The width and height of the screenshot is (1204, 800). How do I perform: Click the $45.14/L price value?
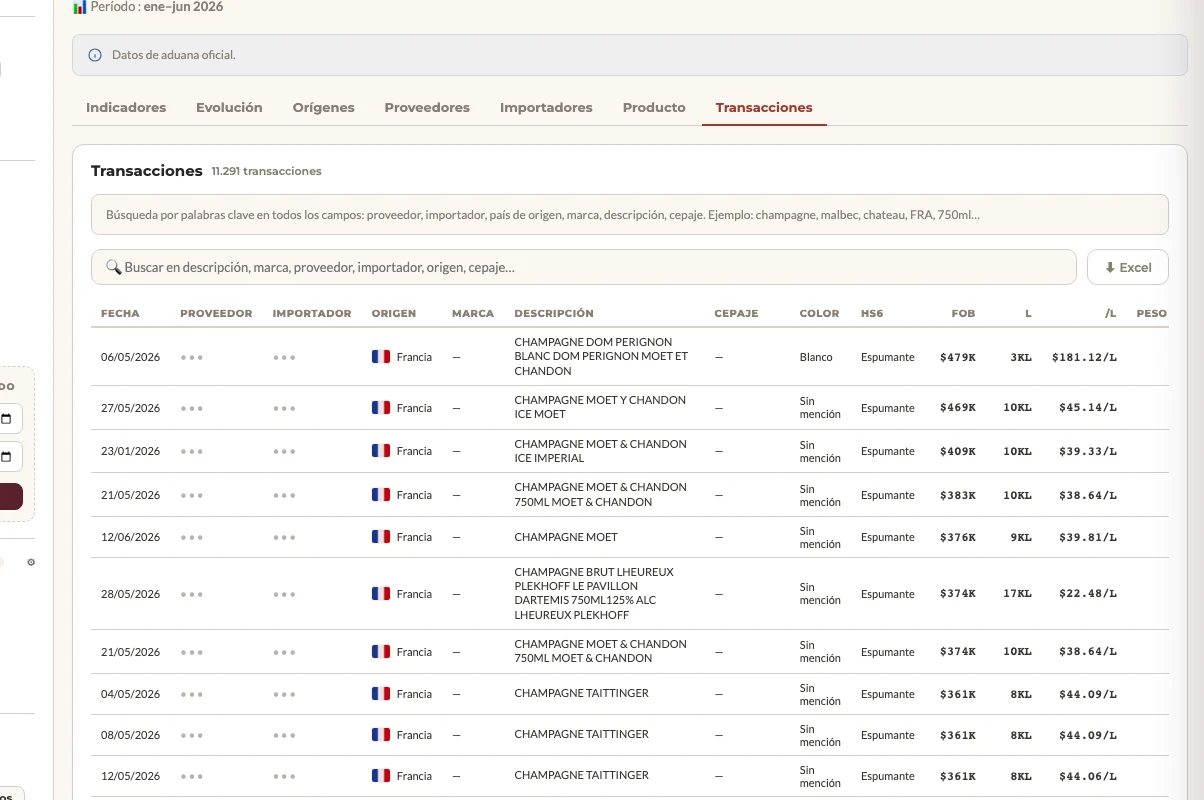tap(1088, 408)
